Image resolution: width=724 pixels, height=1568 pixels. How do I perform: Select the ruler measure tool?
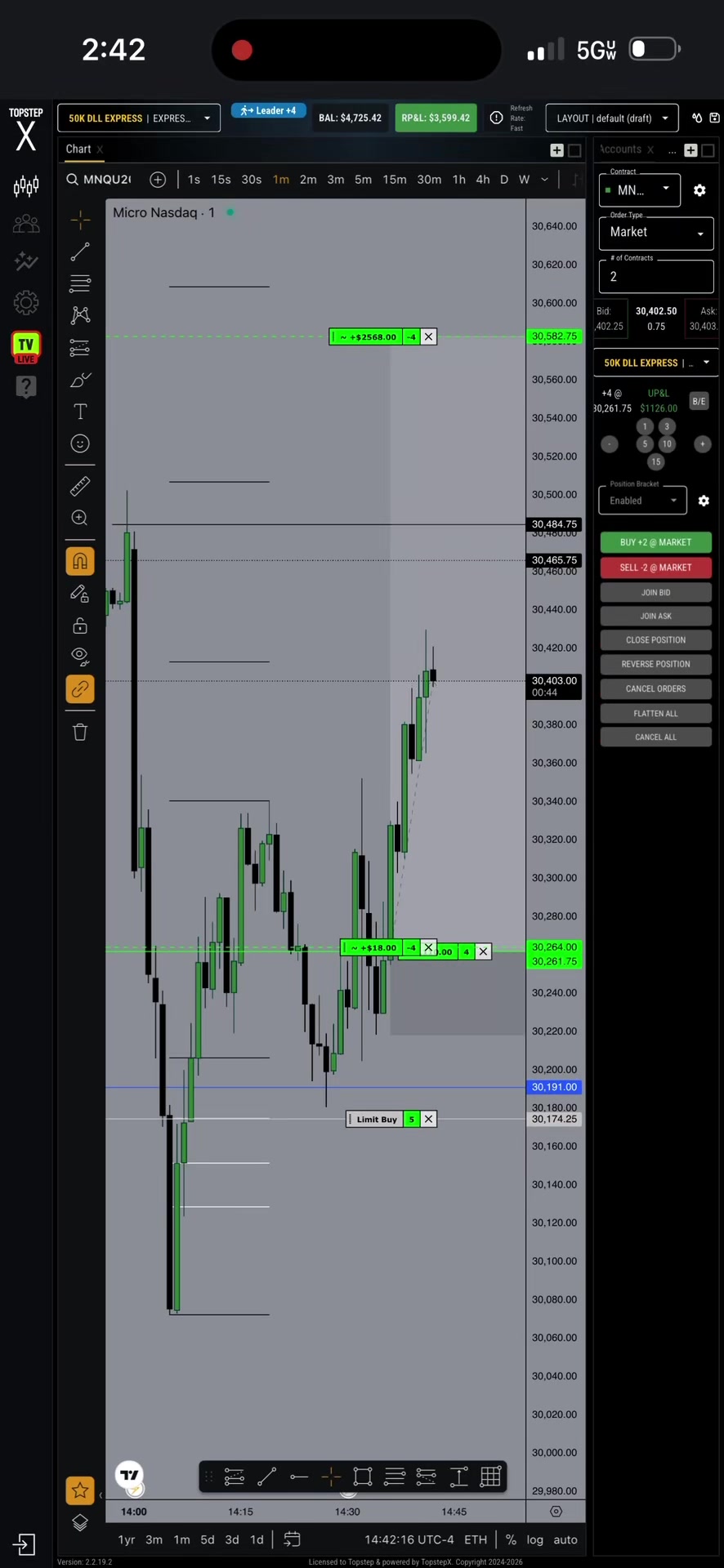point(80,486)
